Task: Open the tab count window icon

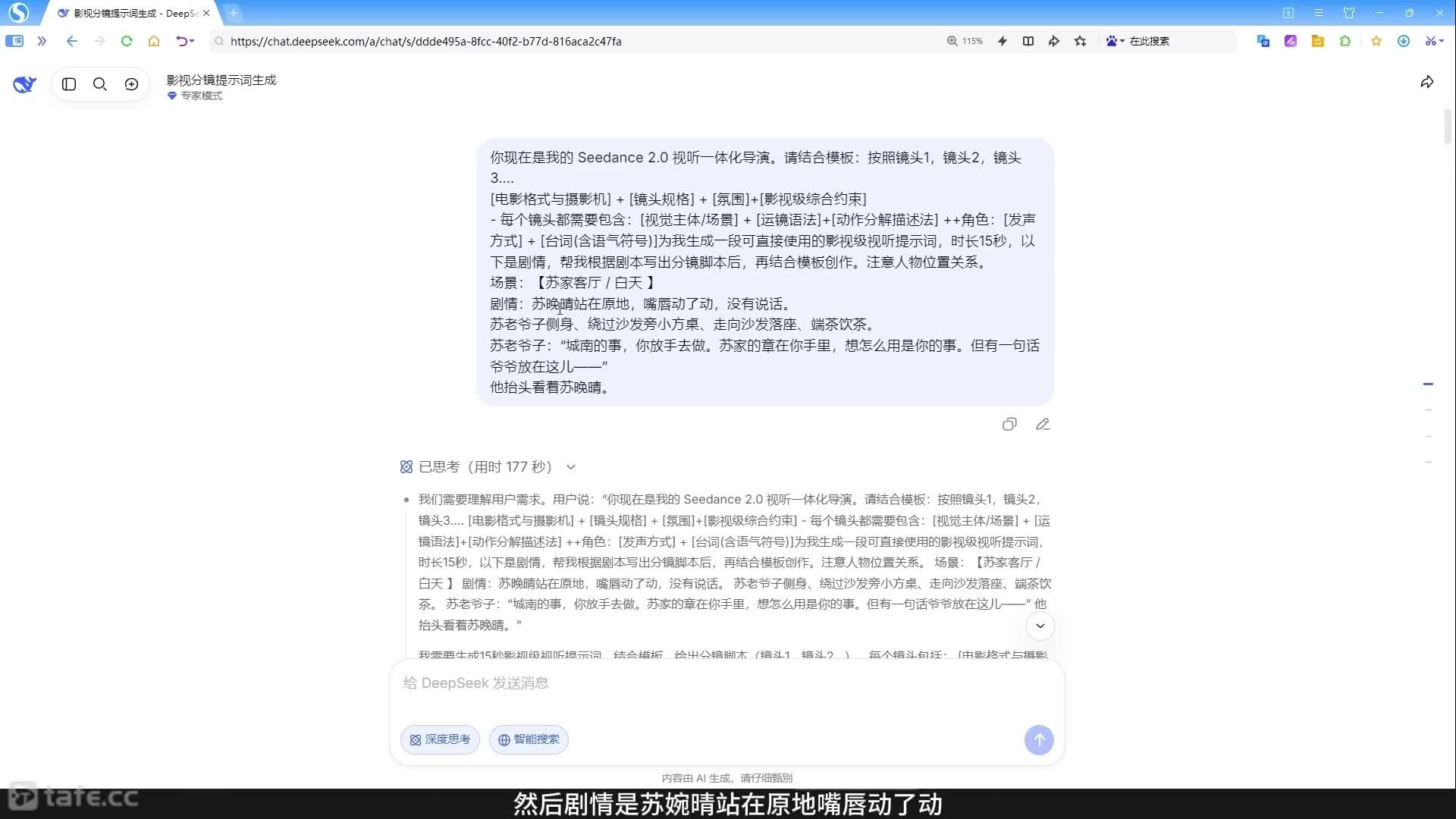Action: tap(1288, 13)
